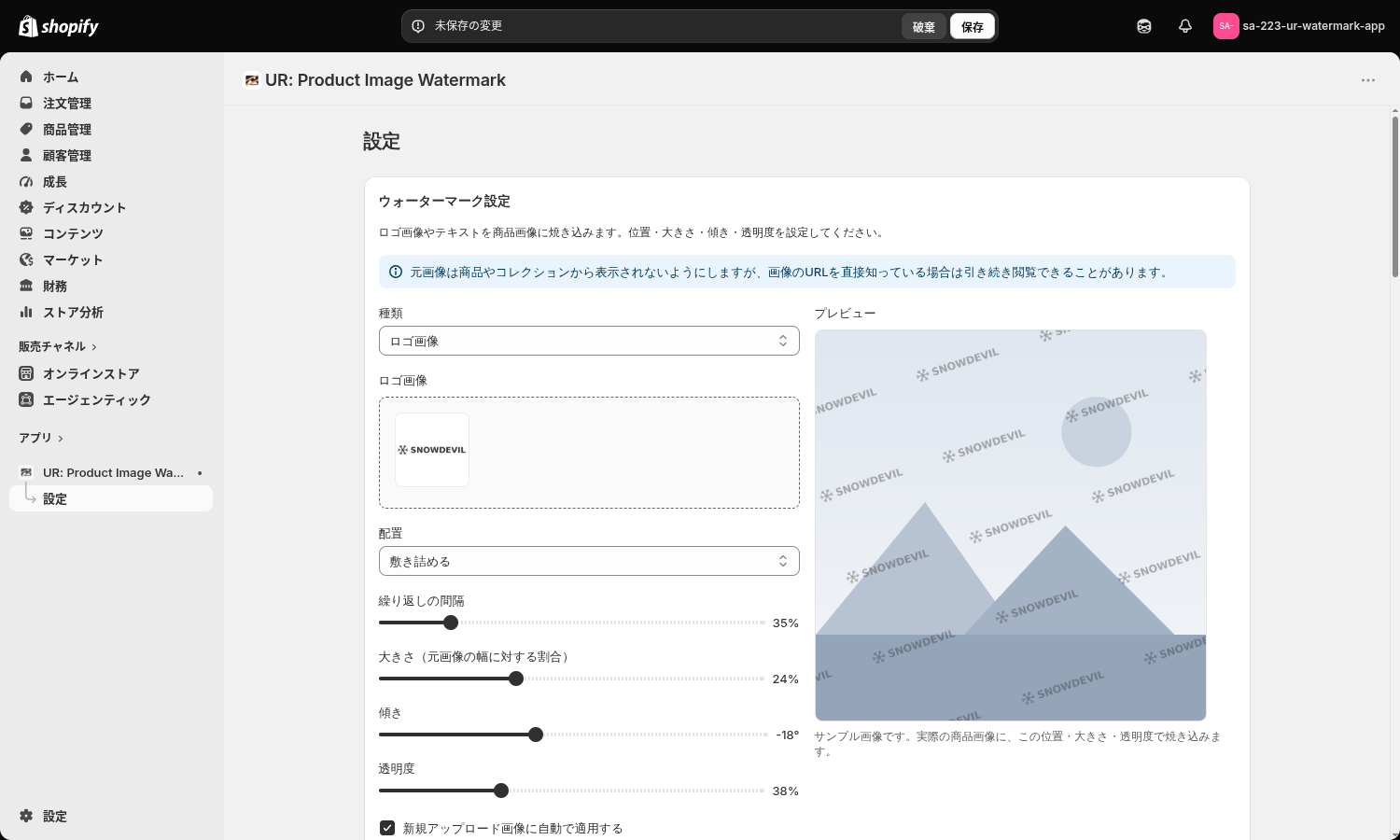Click the オンラインストア icon
This screenshot has height=840, width=1400.
click(26, 373)
